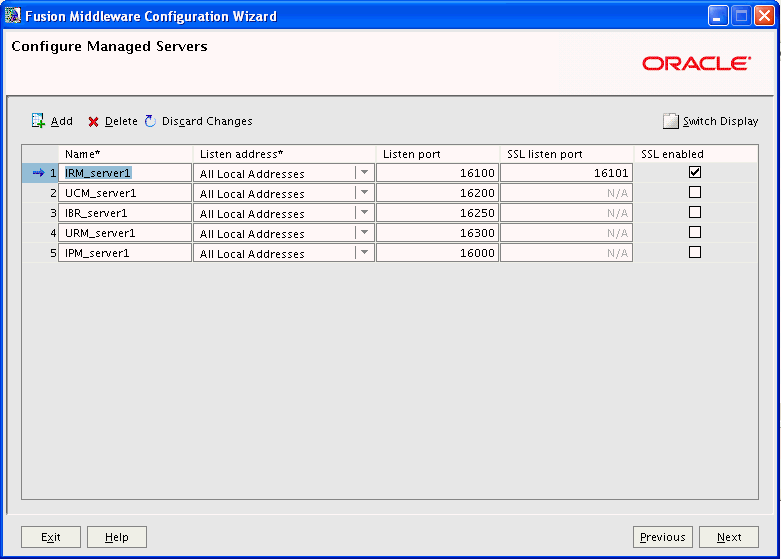Click SSL listen port N/A for URM_server1
This screenshot has width=781, height=559.
pyautogui.click(x=566, y=233)
